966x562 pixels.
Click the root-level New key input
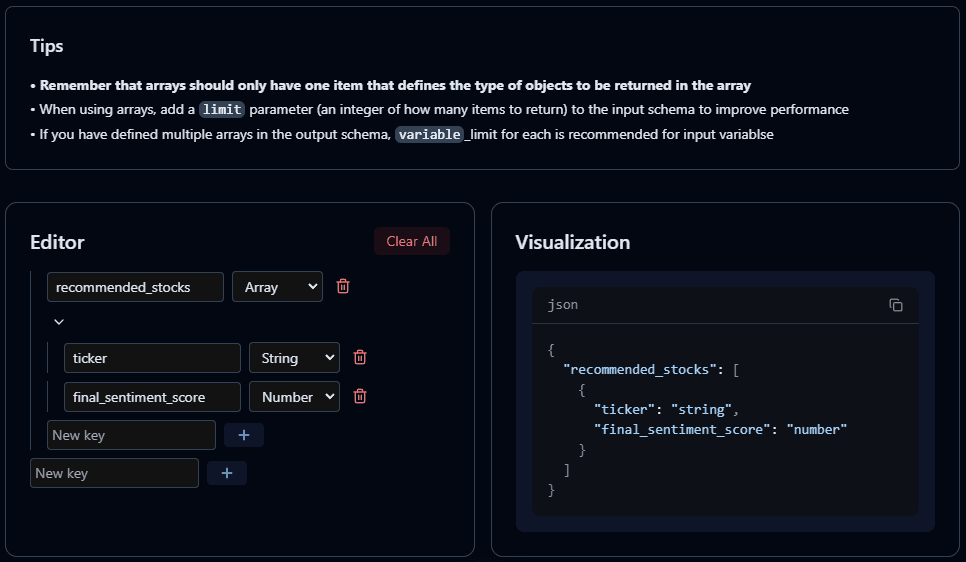(114, 473)
